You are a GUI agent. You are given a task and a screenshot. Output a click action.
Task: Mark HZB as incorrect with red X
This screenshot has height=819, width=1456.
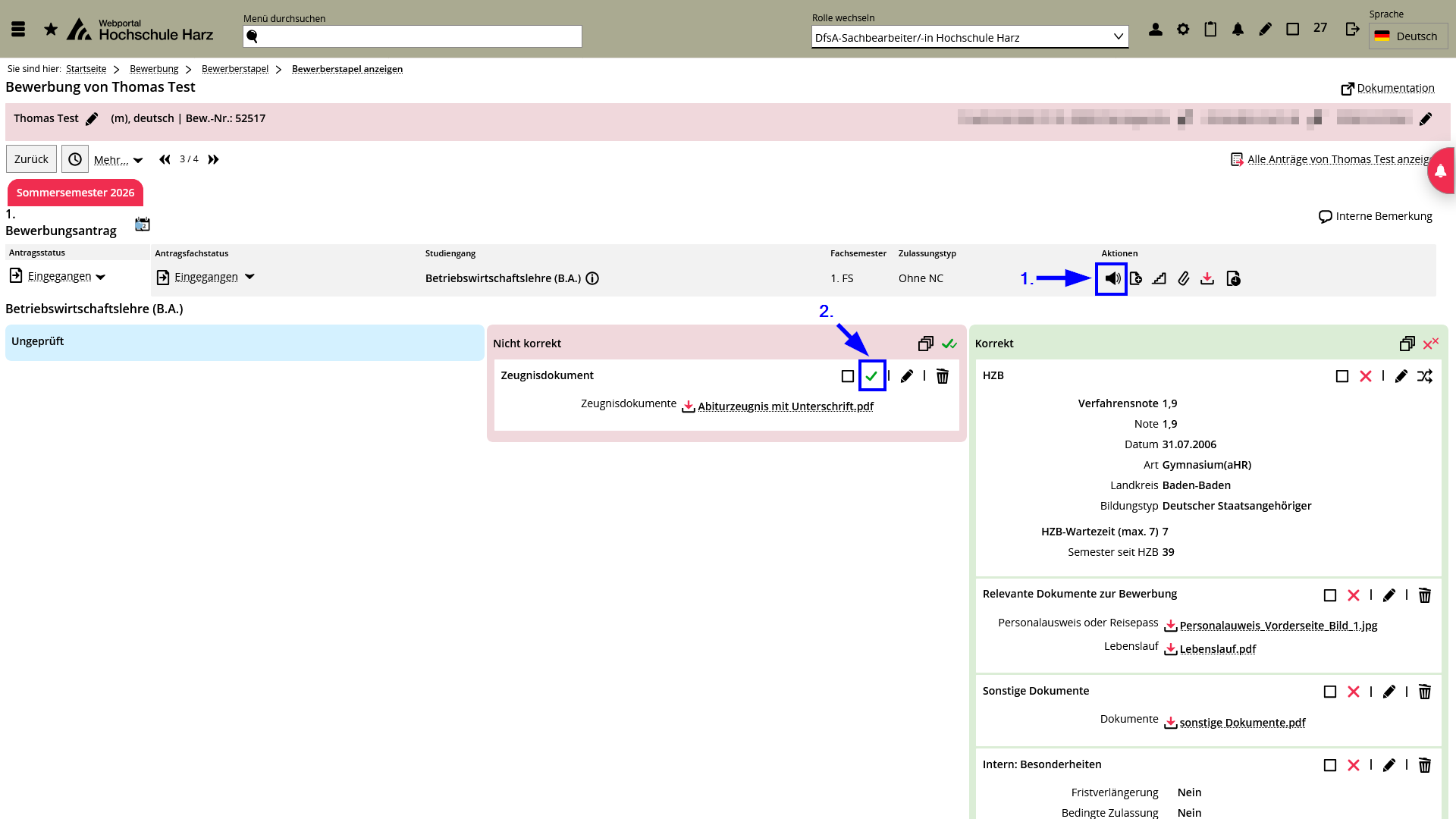pos(1365,376)
